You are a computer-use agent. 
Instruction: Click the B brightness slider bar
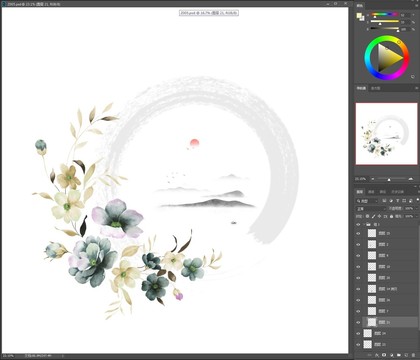(x=385, y=28)
